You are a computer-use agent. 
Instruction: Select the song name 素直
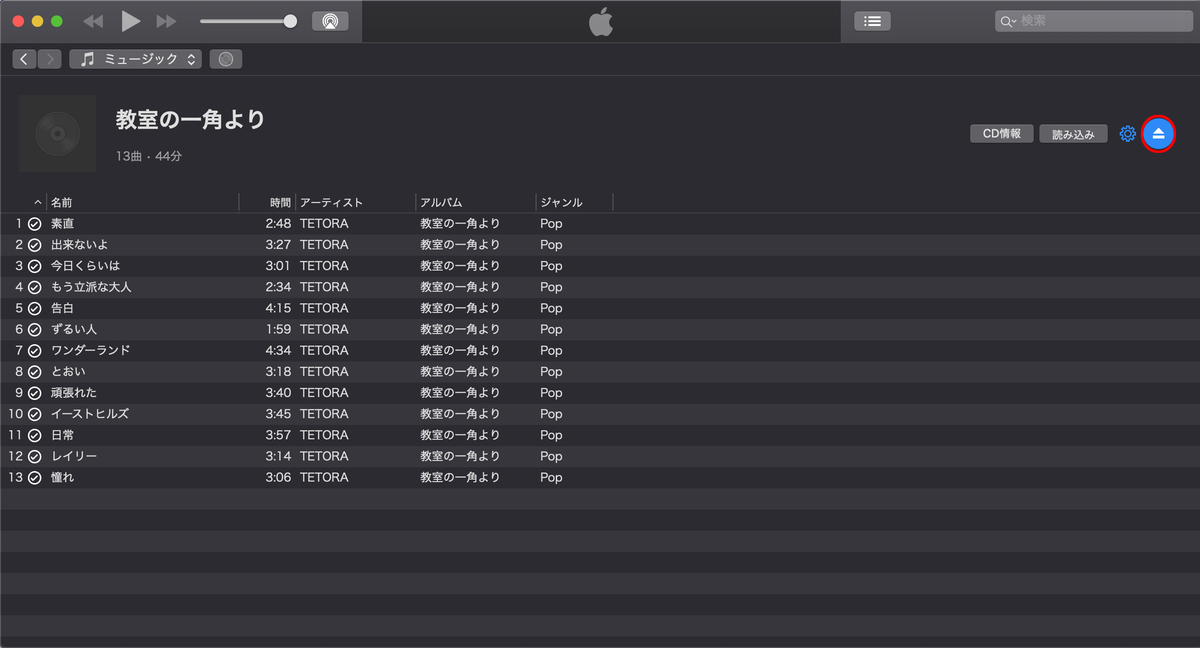62,223
